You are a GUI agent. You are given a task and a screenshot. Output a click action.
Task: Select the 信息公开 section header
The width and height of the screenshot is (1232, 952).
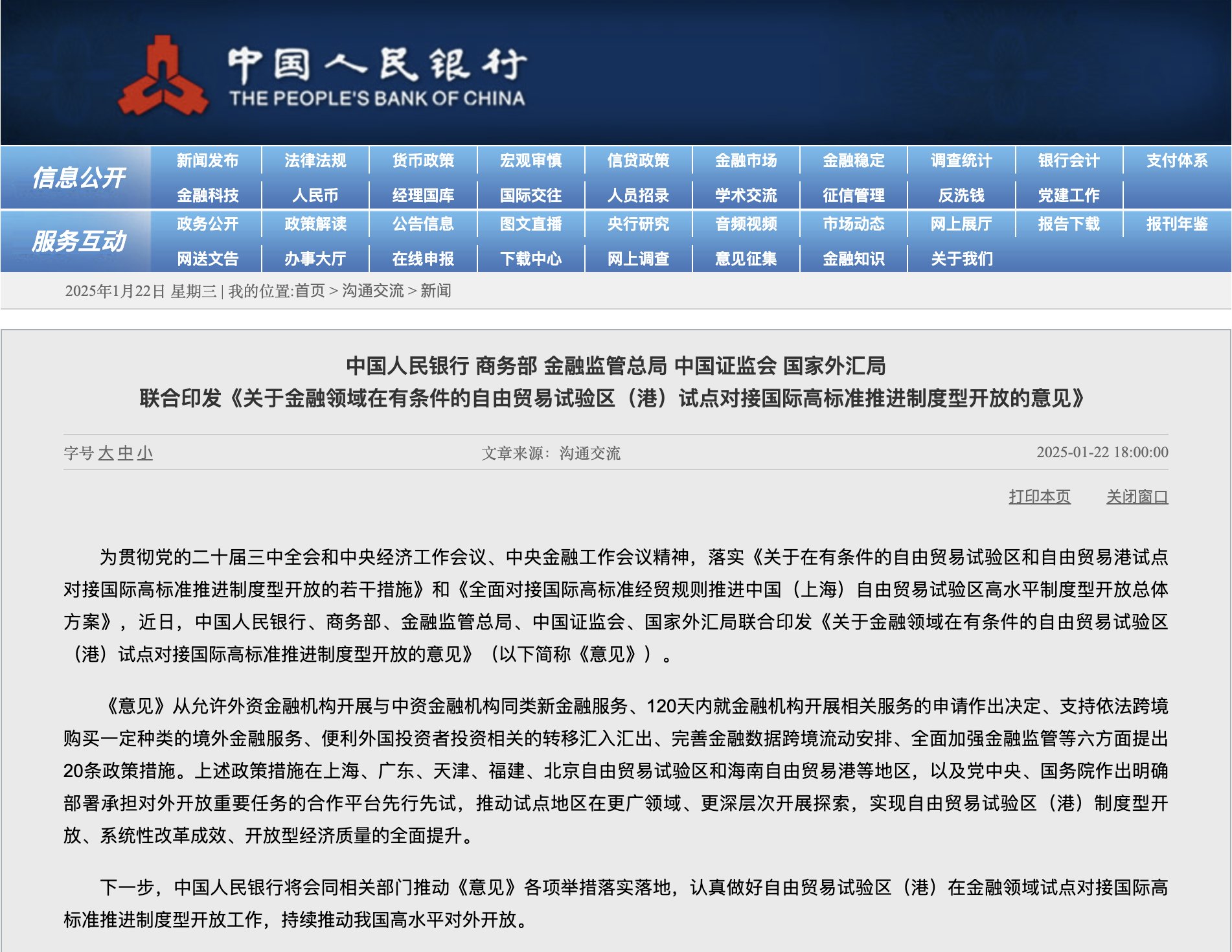pyautogui.click(x=78, y=177)
